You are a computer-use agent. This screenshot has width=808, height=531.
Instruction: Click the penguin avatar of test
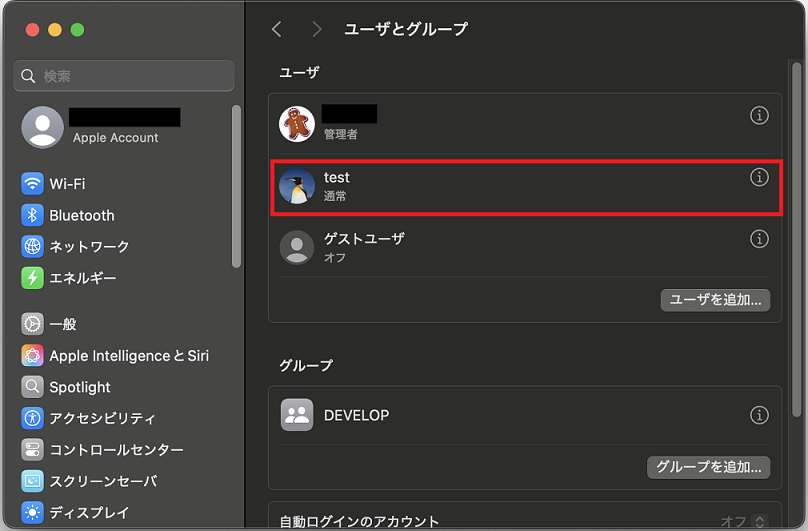click(x=297, y=186)
